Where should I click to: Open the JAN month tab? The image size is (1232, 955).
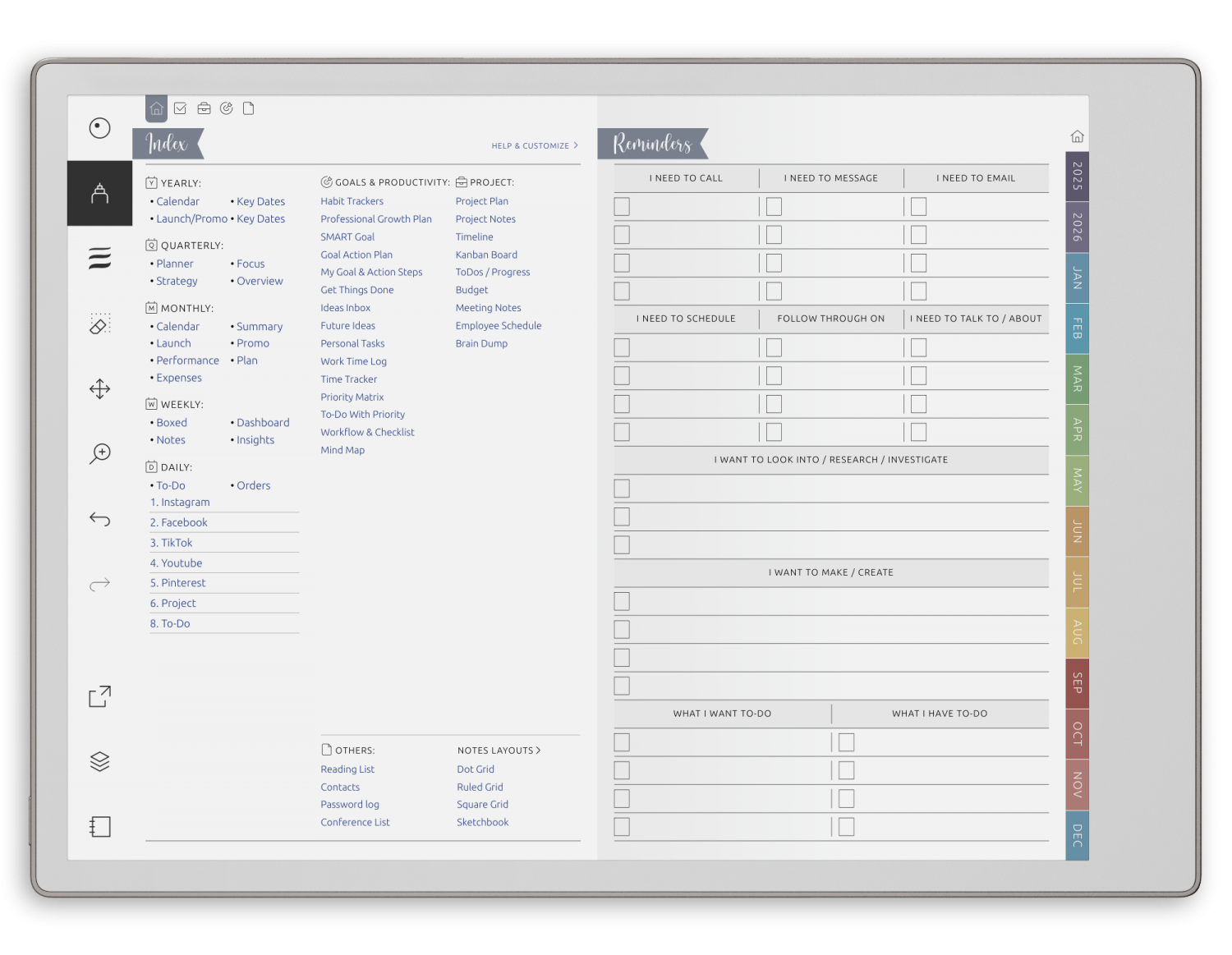click(1077, 278)
